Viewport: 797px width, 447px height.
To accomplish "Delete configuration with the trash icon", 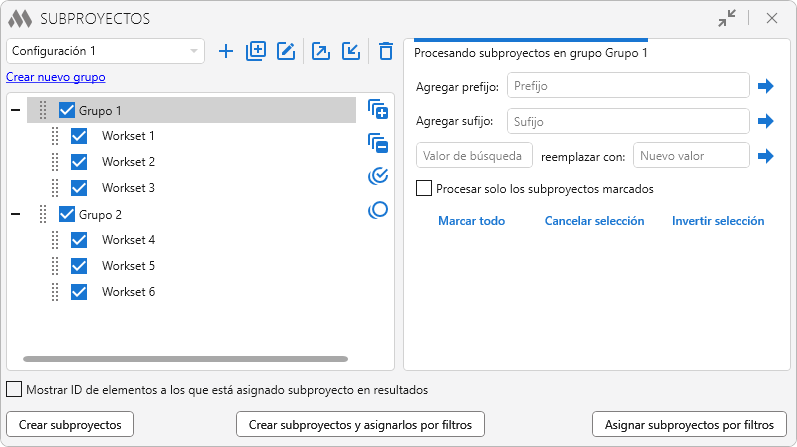I will pos(386,51).
